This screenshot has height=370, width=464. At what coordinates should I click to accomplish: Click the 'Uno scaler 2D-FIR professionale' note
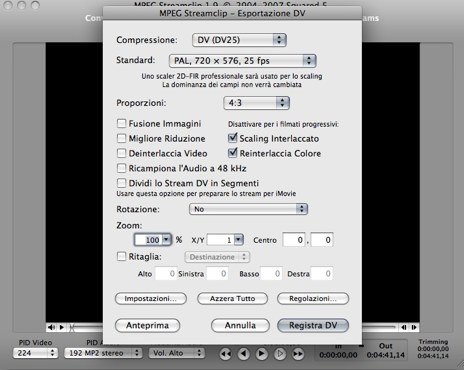(232, 76)
